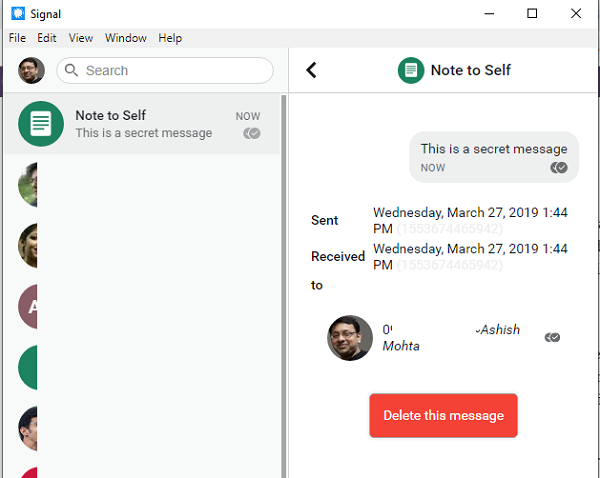Image resolution: width=600 pixels, height=478 pixels.
Task: Open the Window menu
Action: click(x=126, y=38)
